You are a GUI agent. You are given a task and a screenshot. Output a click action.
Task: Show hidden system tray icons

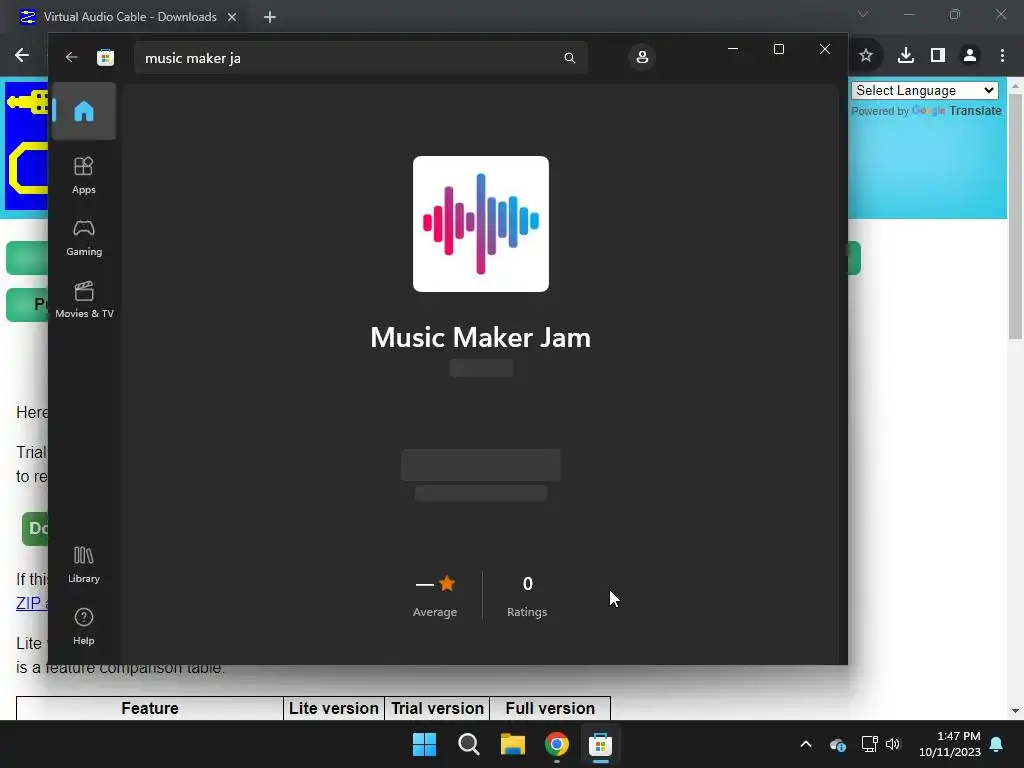tap(806, 744)
